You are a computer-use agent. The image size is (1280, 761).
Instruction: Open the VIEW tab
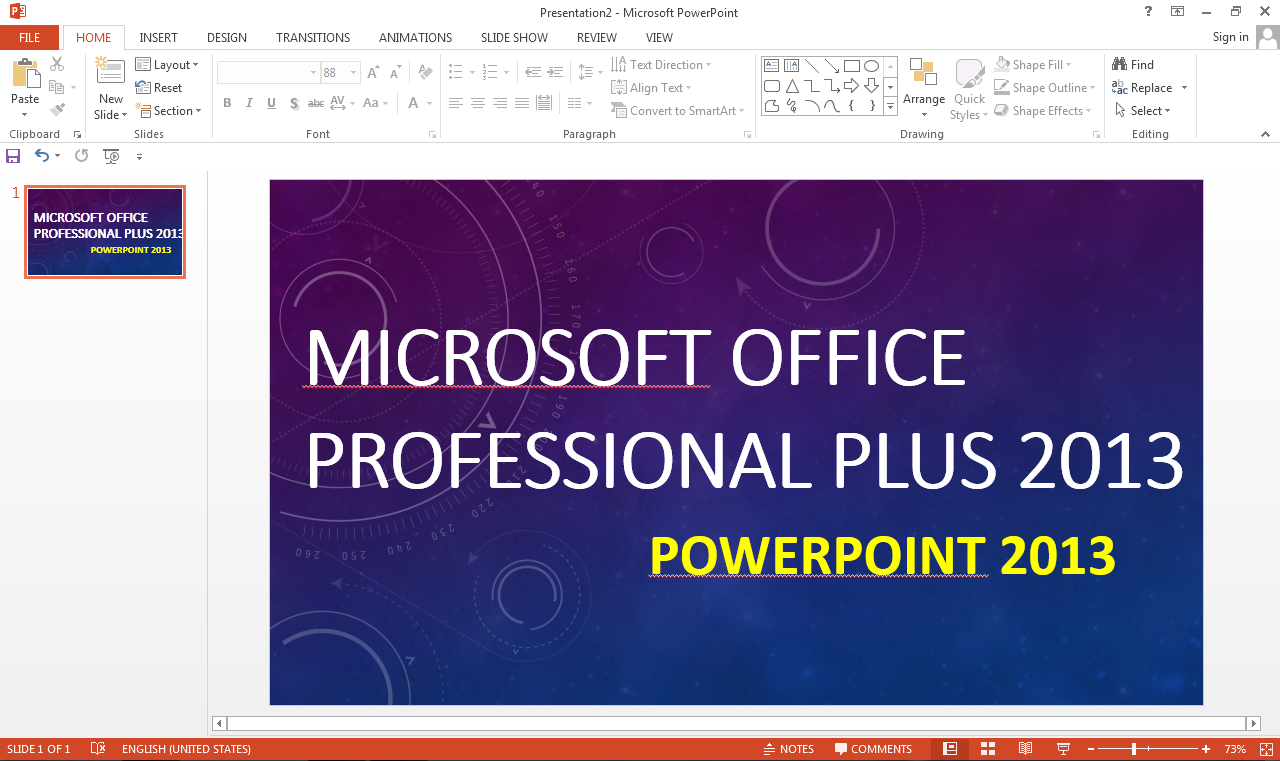click(659, 37)
